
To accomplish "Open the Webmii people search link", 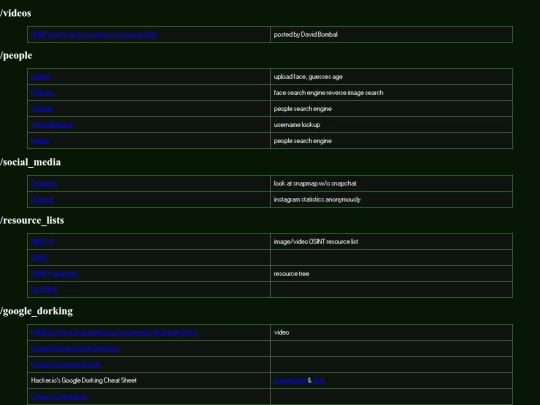I will (x=42, y=109).
